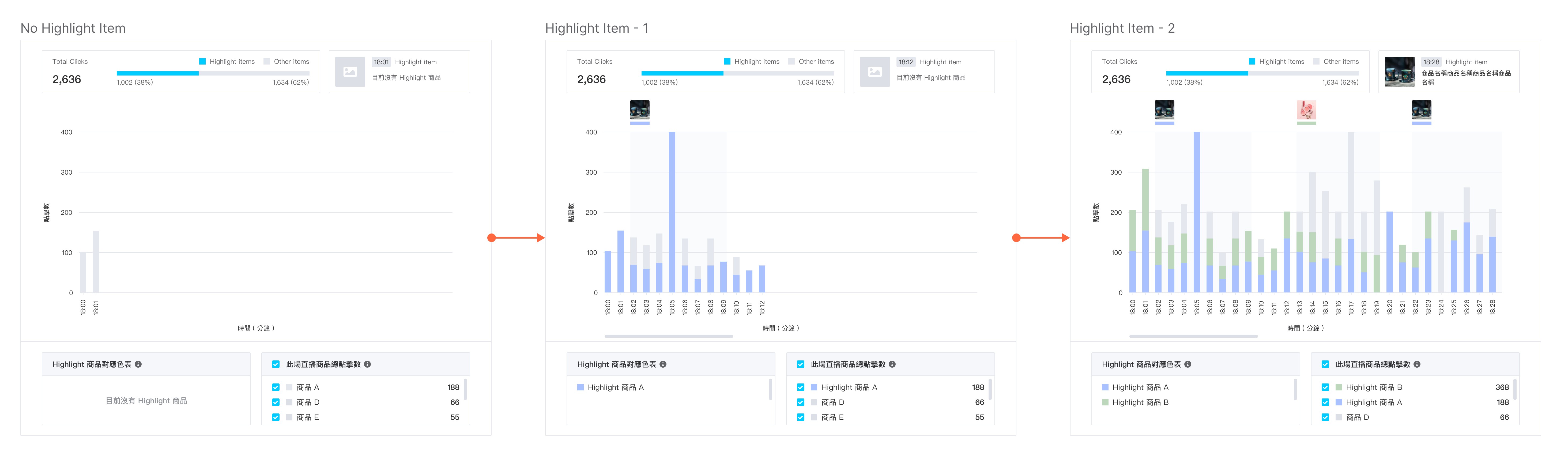Click placeholder image icon in the 18:12 highlight card
This screenshot has height=467, width=1568.
875,72
